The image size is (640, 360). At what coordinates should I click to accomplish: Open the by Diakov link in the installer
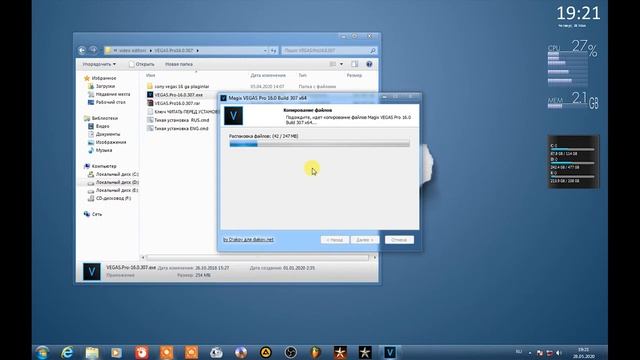click(249, 240)
